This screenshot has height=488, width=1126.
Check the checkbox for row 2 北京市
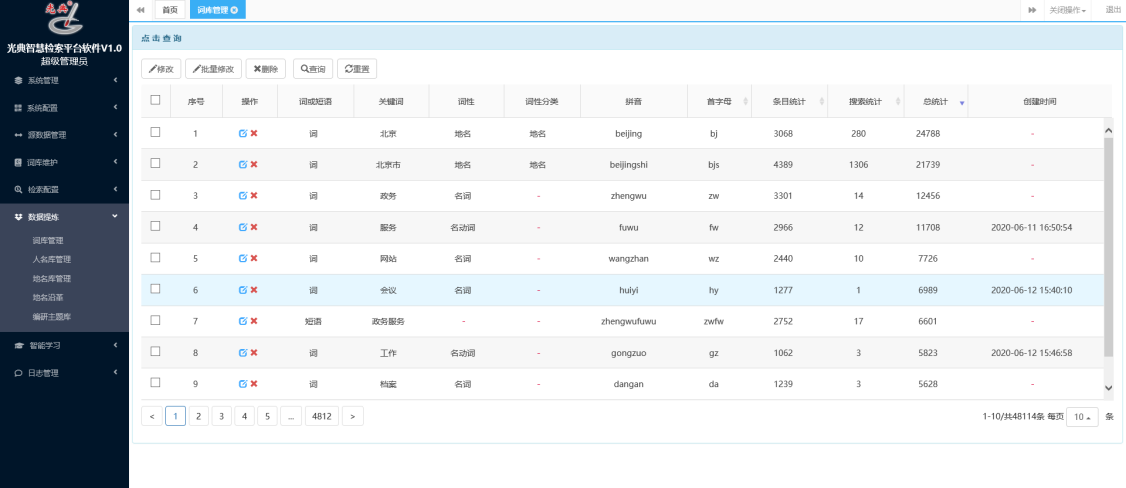click(155, 163)
